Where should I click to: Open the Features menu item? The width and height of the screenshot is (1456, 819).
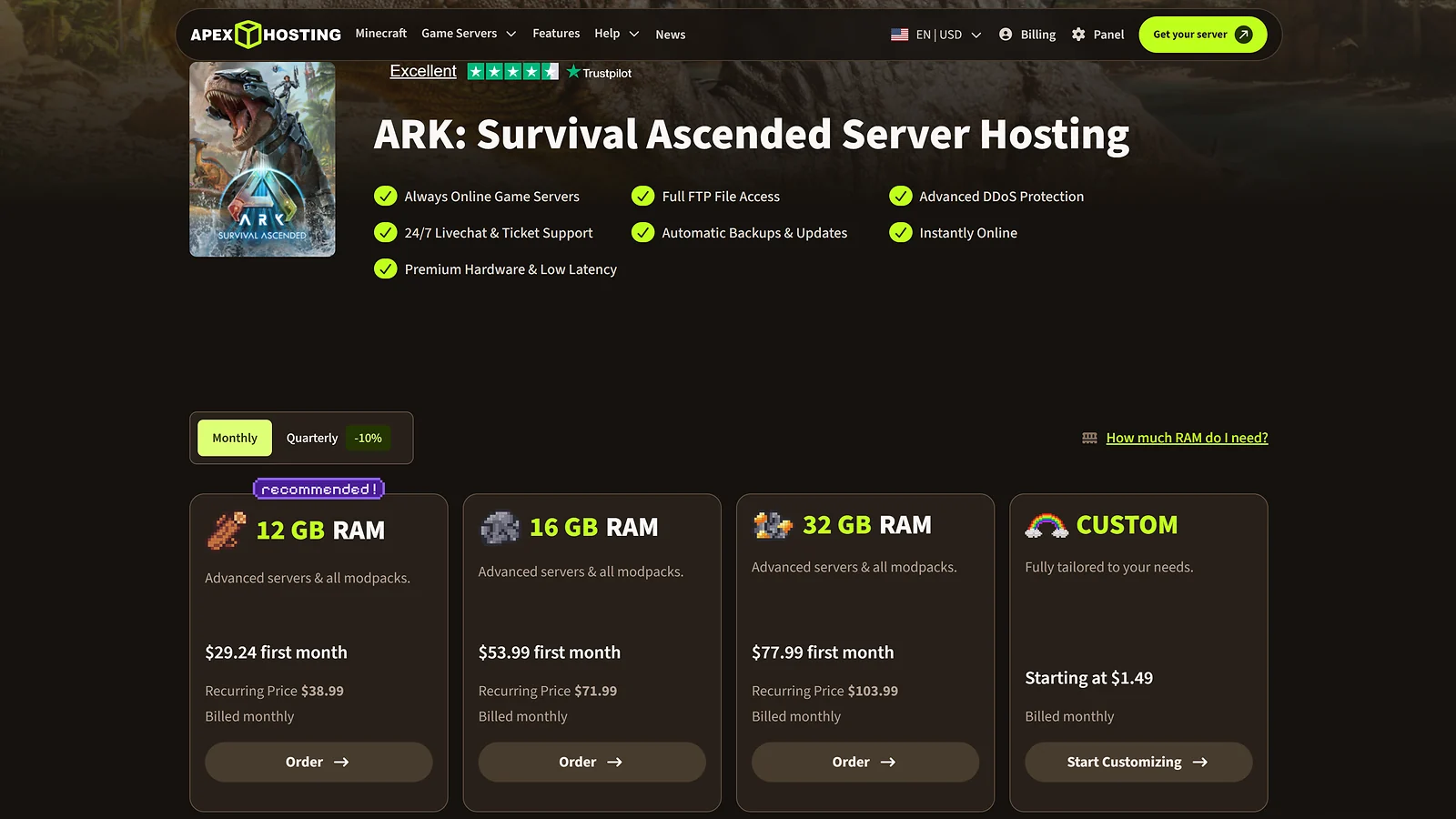coord(556,34)
